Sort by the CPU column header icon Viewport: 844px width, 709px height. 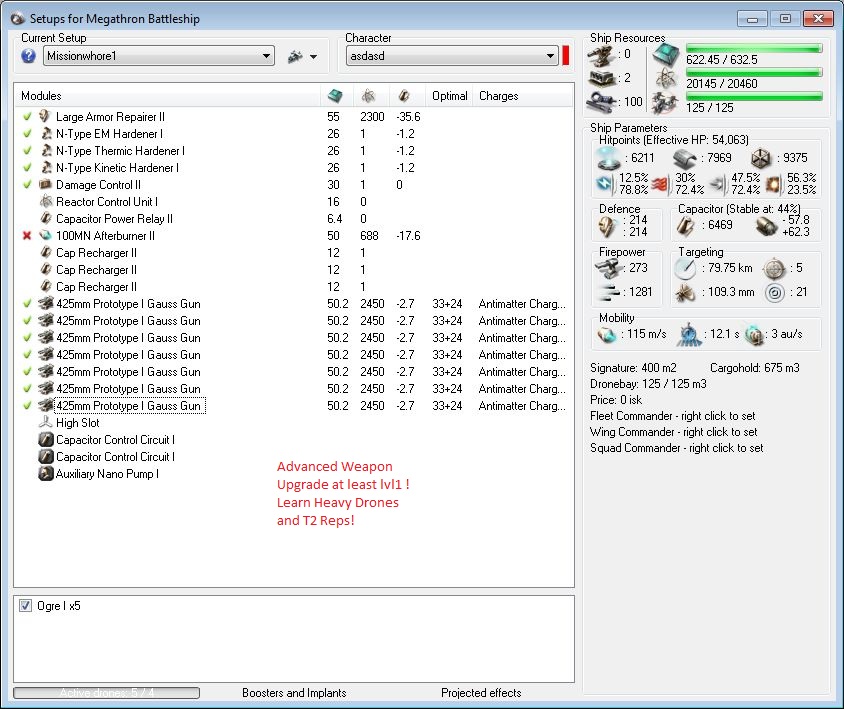tap(335, 96)
